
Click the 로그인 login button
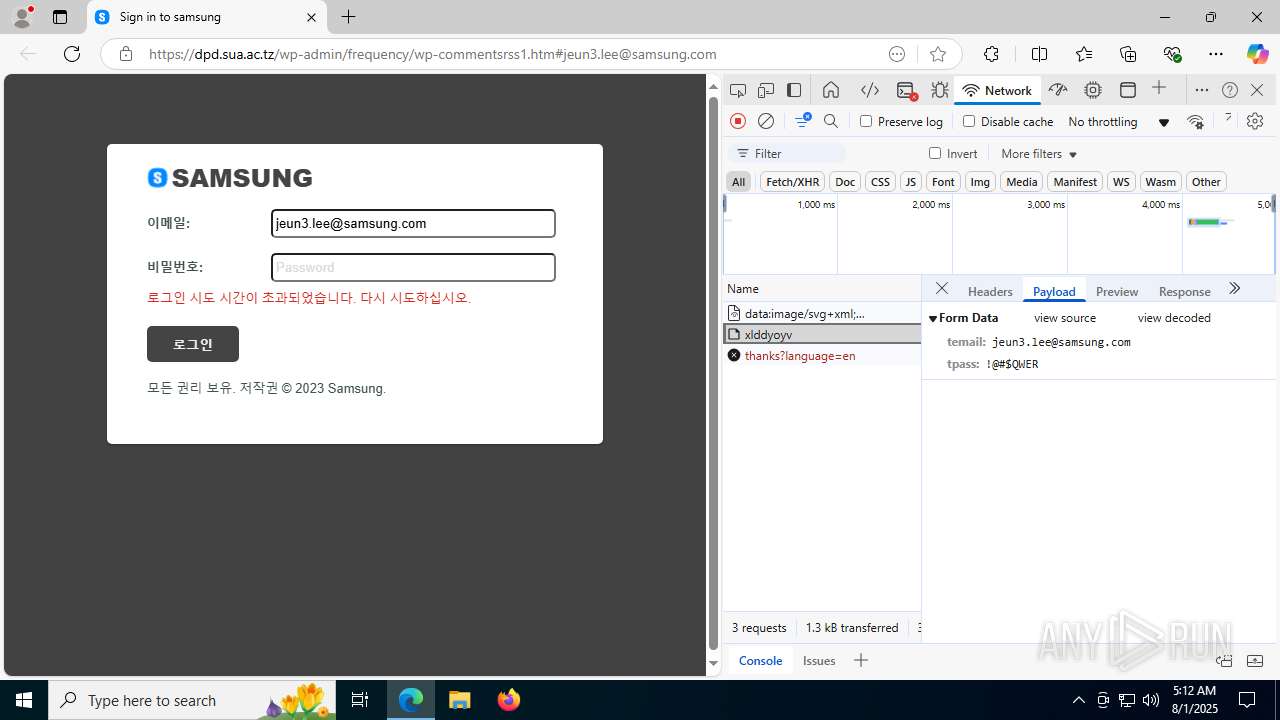point(193,344)
